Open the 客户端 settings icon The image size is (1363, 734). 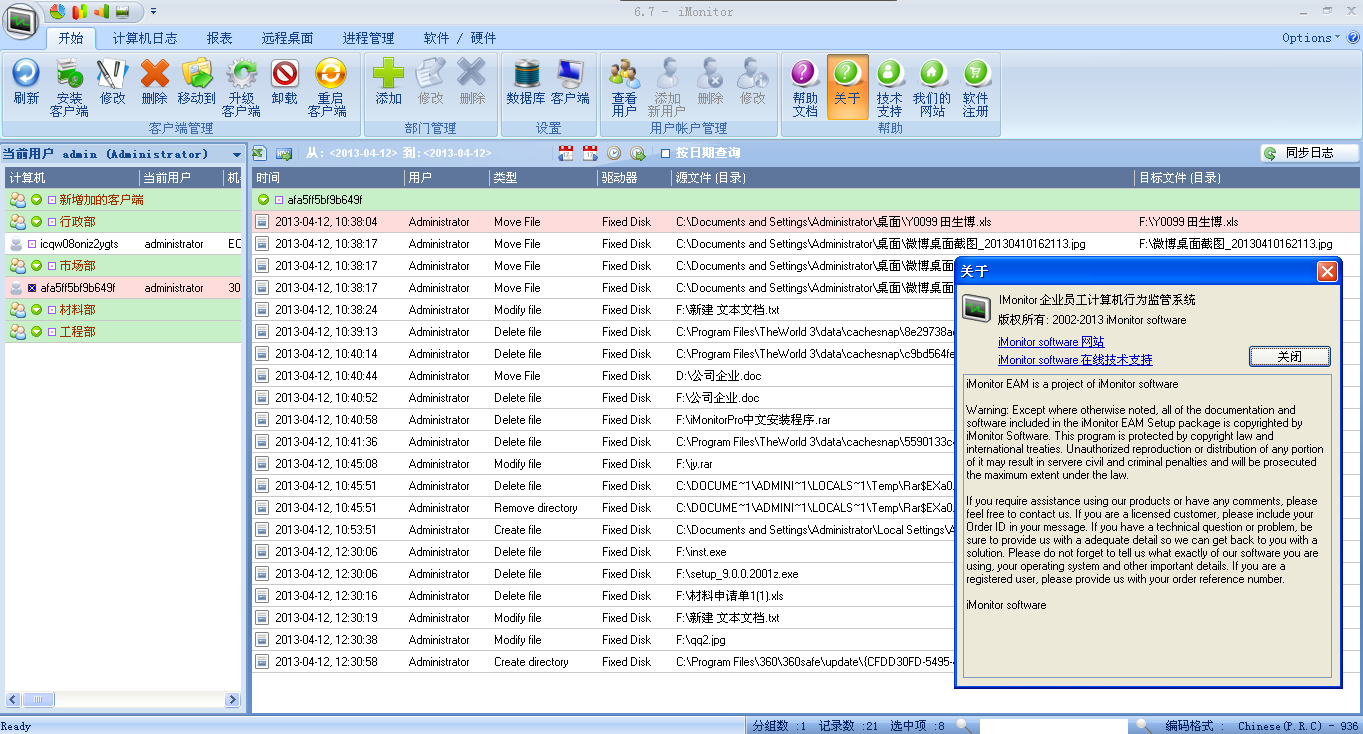[x=570, y=82]
